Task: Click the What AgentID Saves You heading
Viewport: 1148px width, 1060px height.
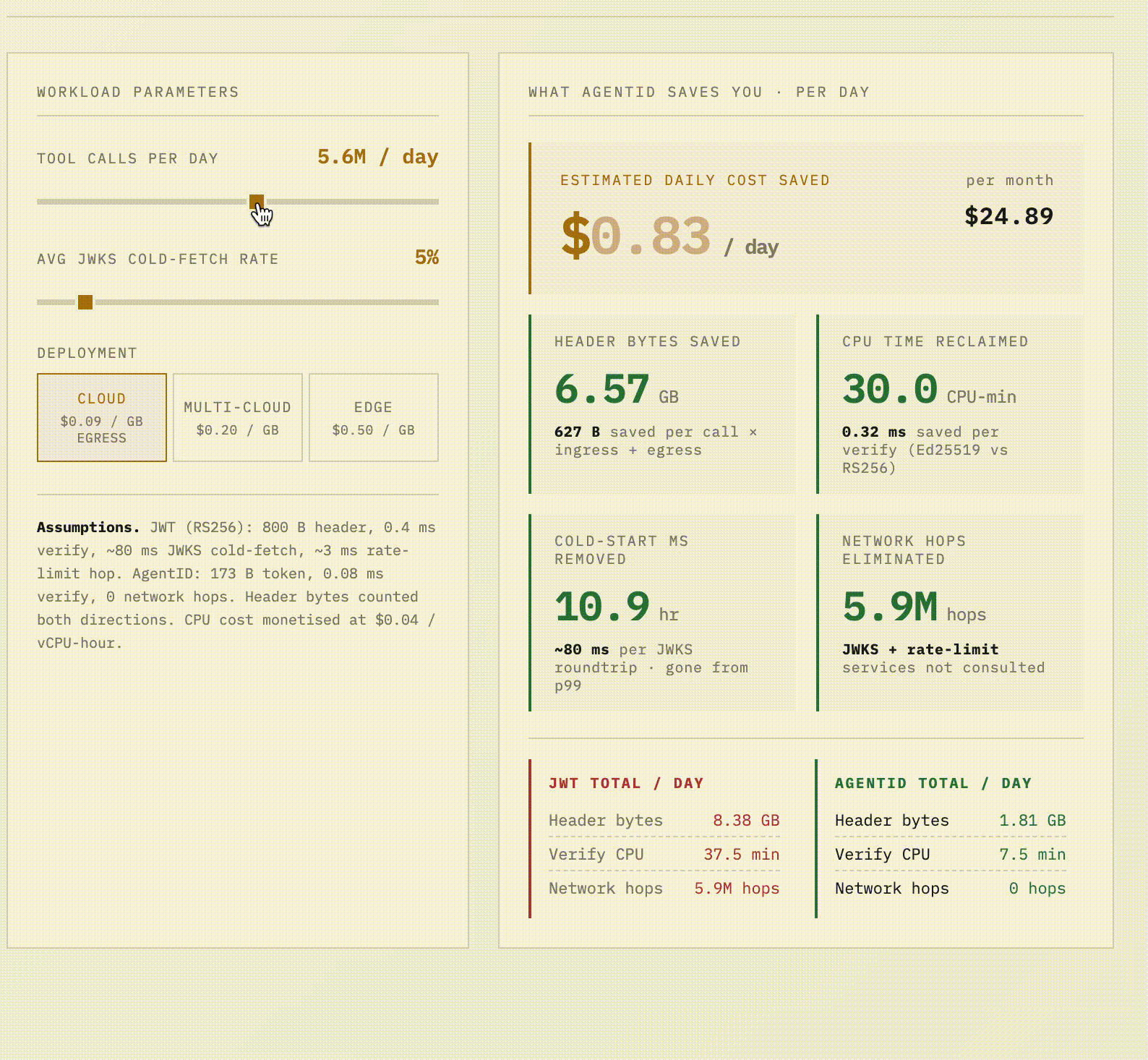Action: point(699,92)
